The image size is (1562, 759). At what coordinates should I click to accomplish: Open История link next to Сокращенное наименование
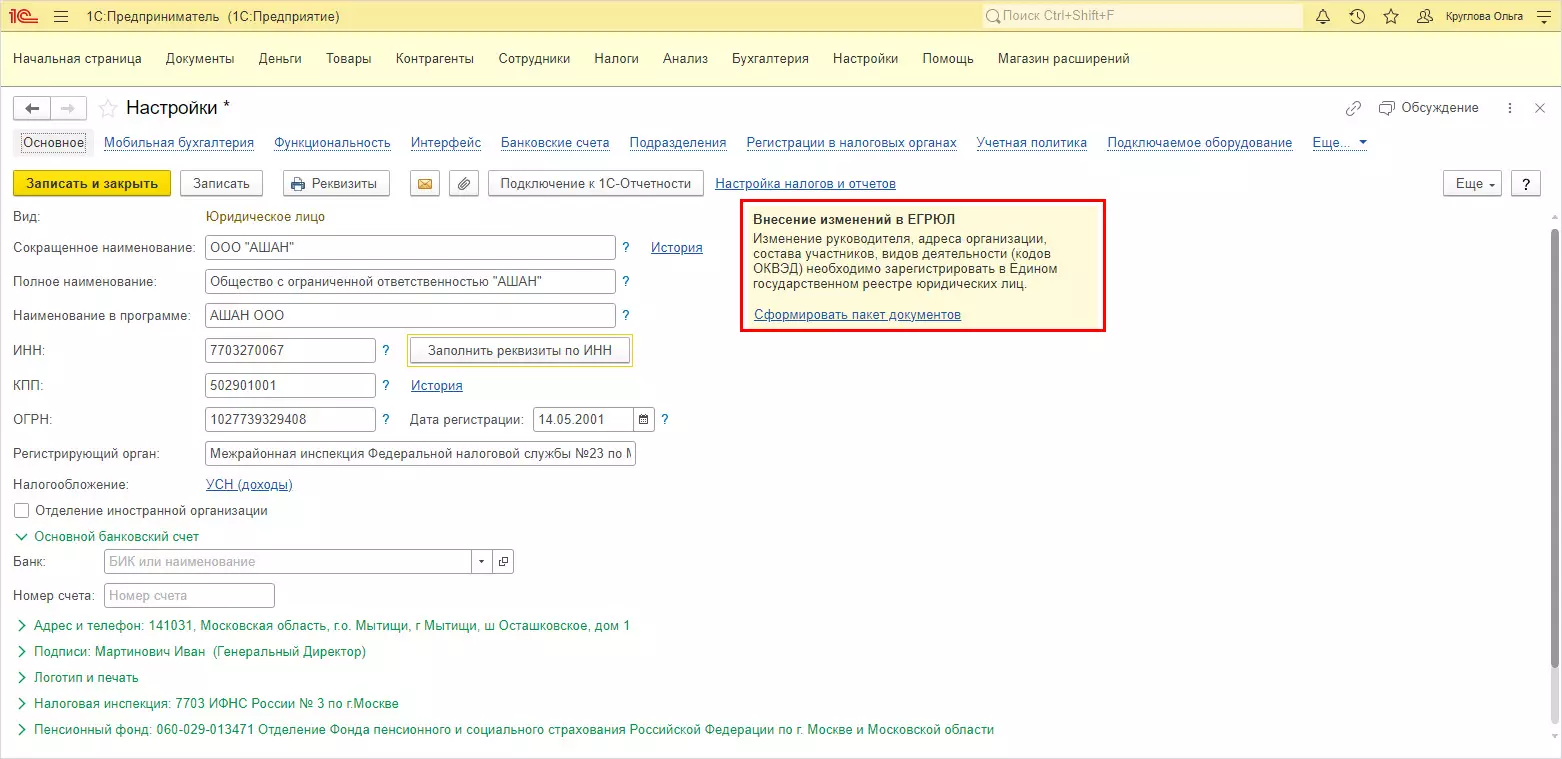point(677,247)
